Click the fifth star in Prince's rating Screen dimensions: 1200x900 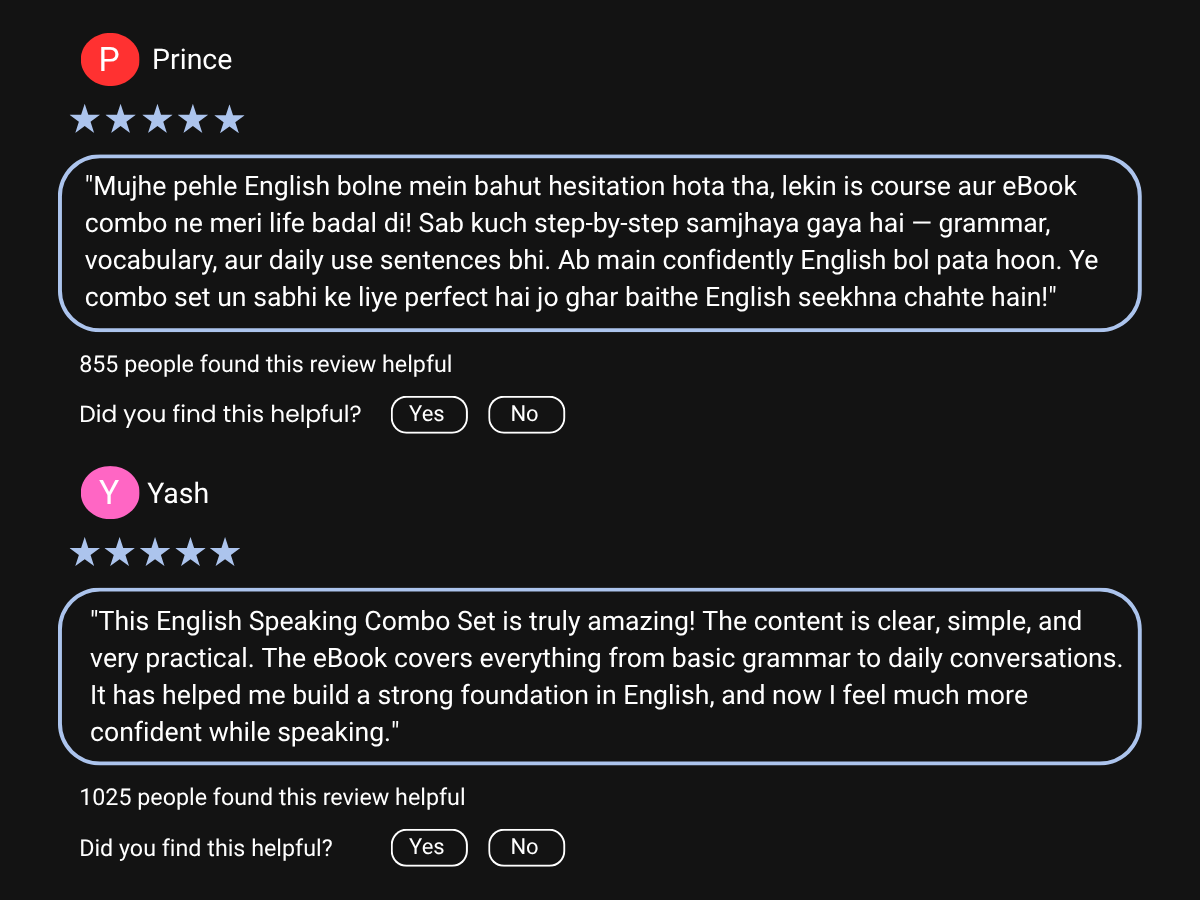click(x=229, y=120)
